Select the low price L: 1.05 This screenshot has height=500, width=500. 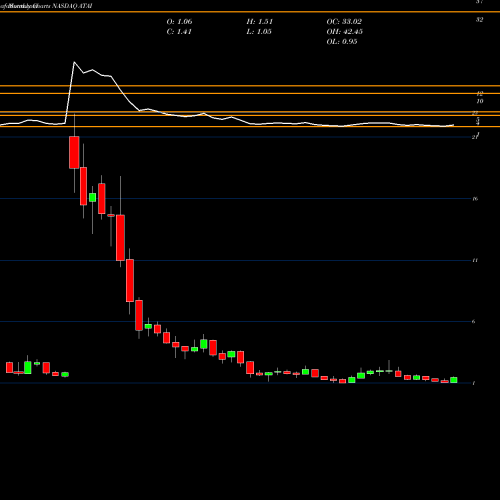(259, 32)
